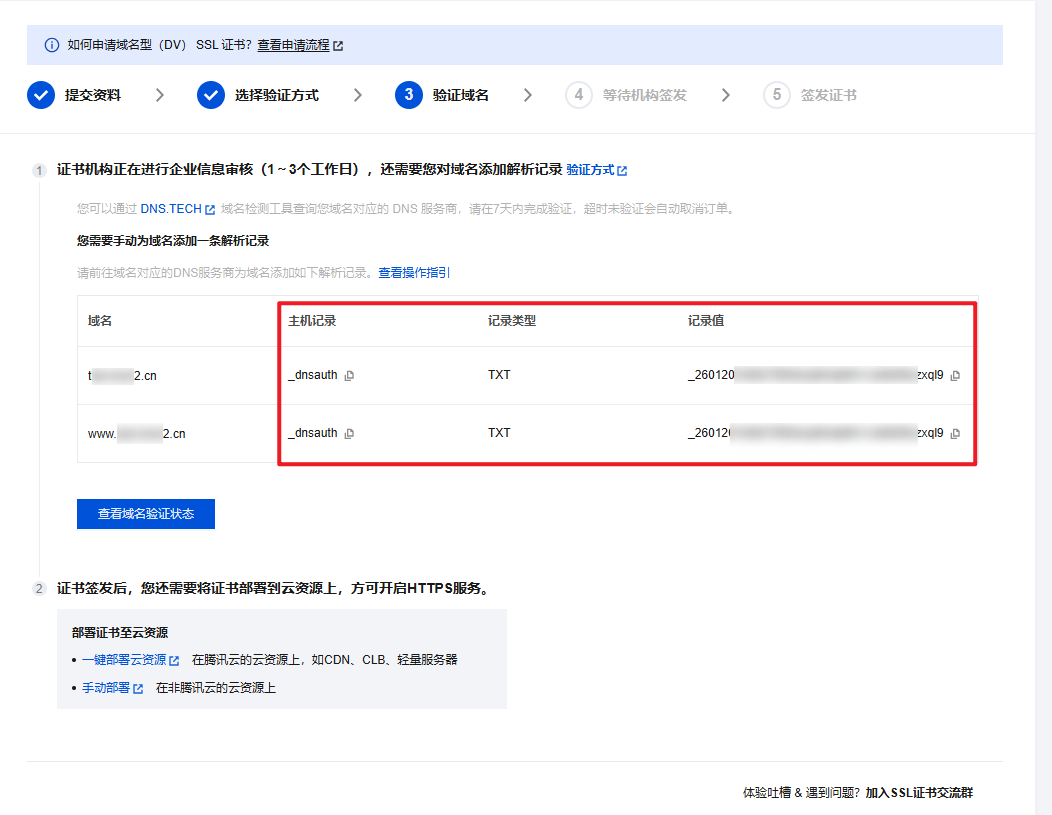1052x815 pixels.
Task: Go to the 选择验证方式 step label
Action: coord(276,95)
